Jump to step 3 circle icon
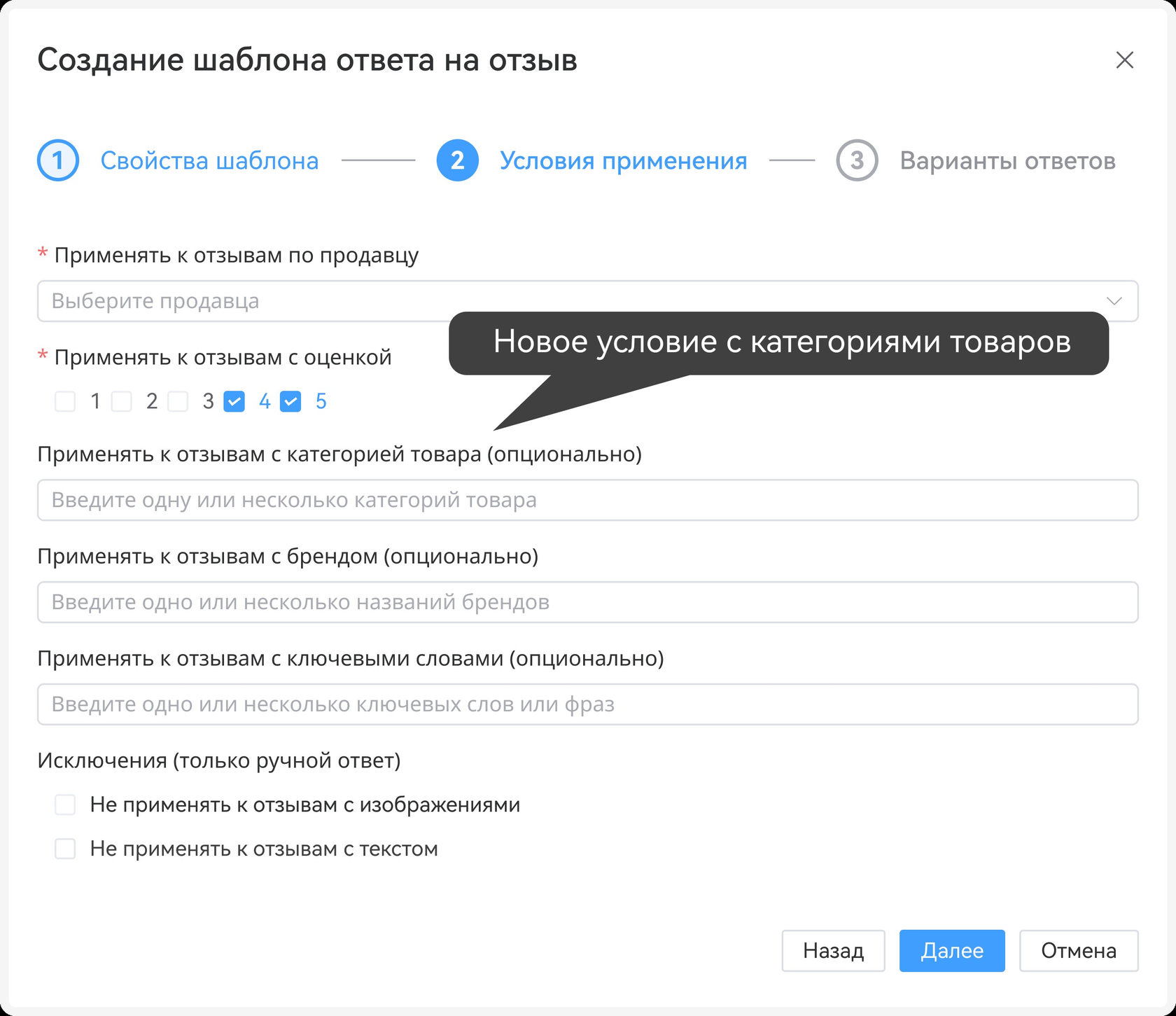 click(x=857, y=160)
